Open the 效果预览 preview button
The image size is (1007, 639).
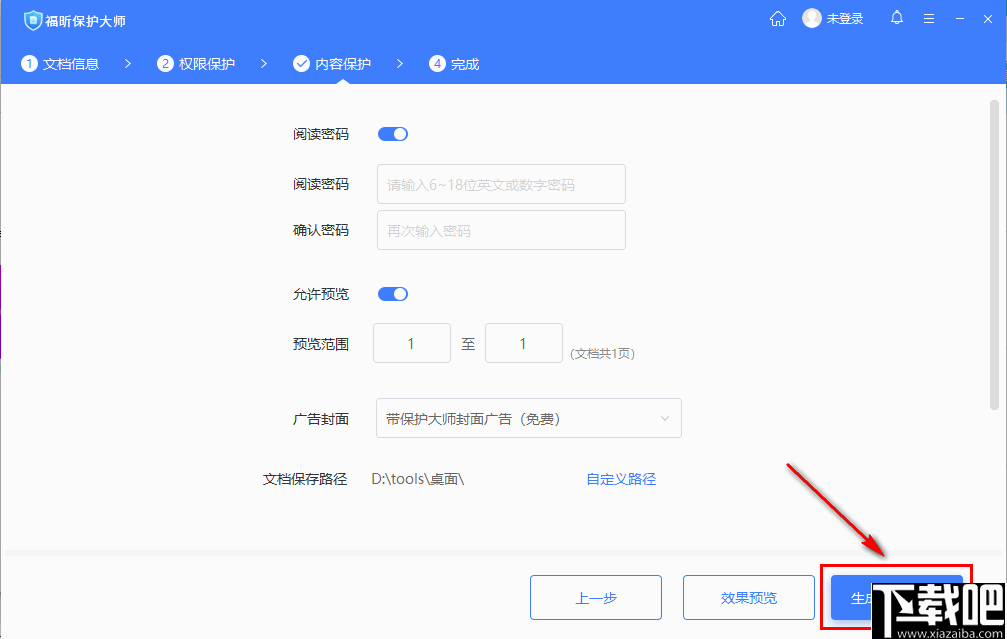pos(748,597)
